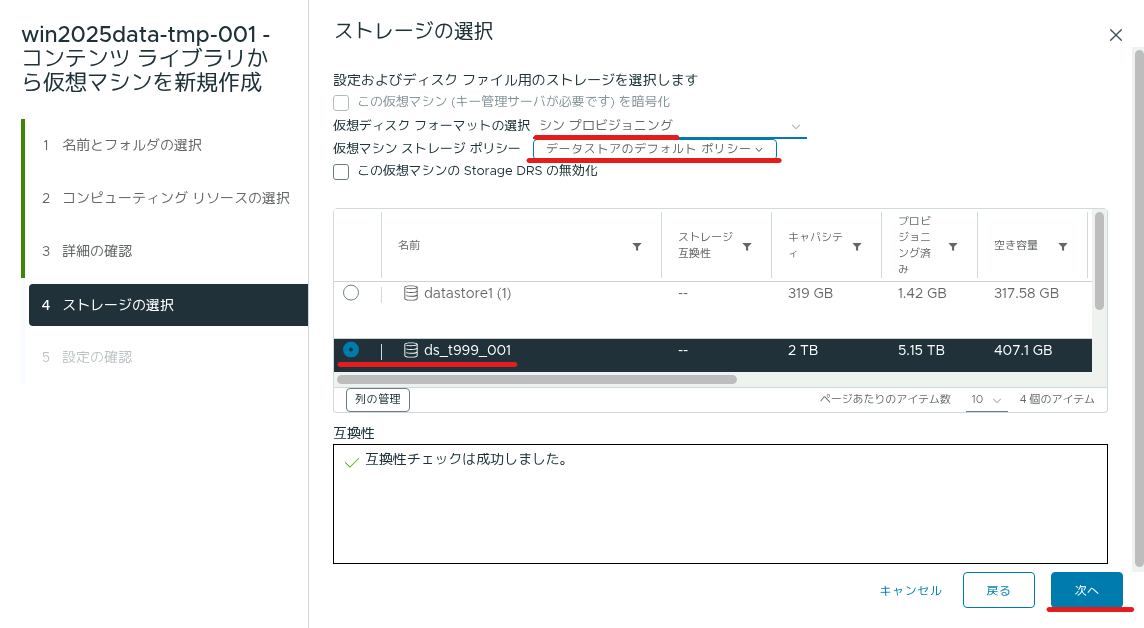Click the ds_t999_001 datastore name
Screen dimensions: 1144x628
coord(468,350)
